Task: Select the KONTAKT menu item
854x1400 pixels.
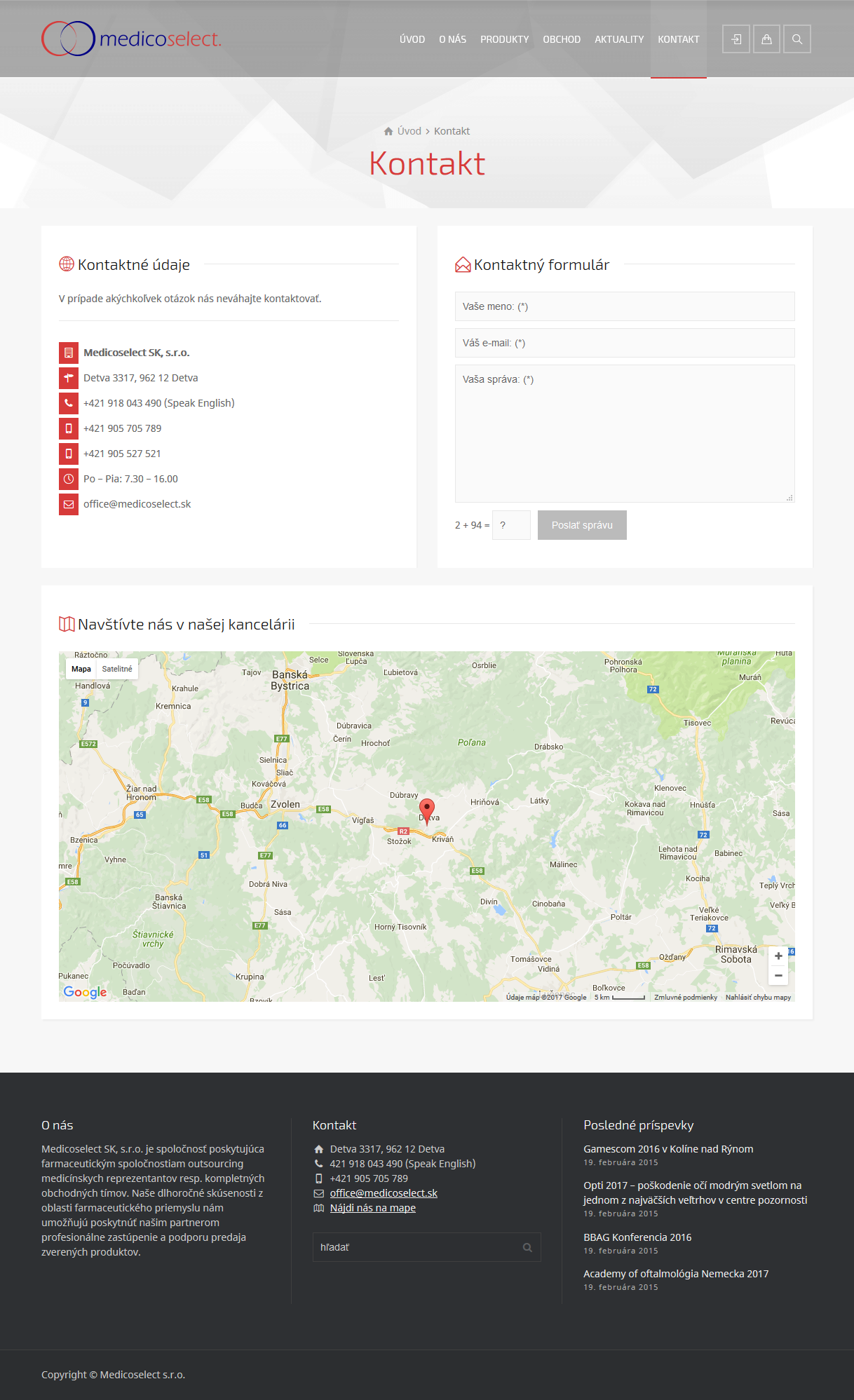Action: click(x=679, y=39)
